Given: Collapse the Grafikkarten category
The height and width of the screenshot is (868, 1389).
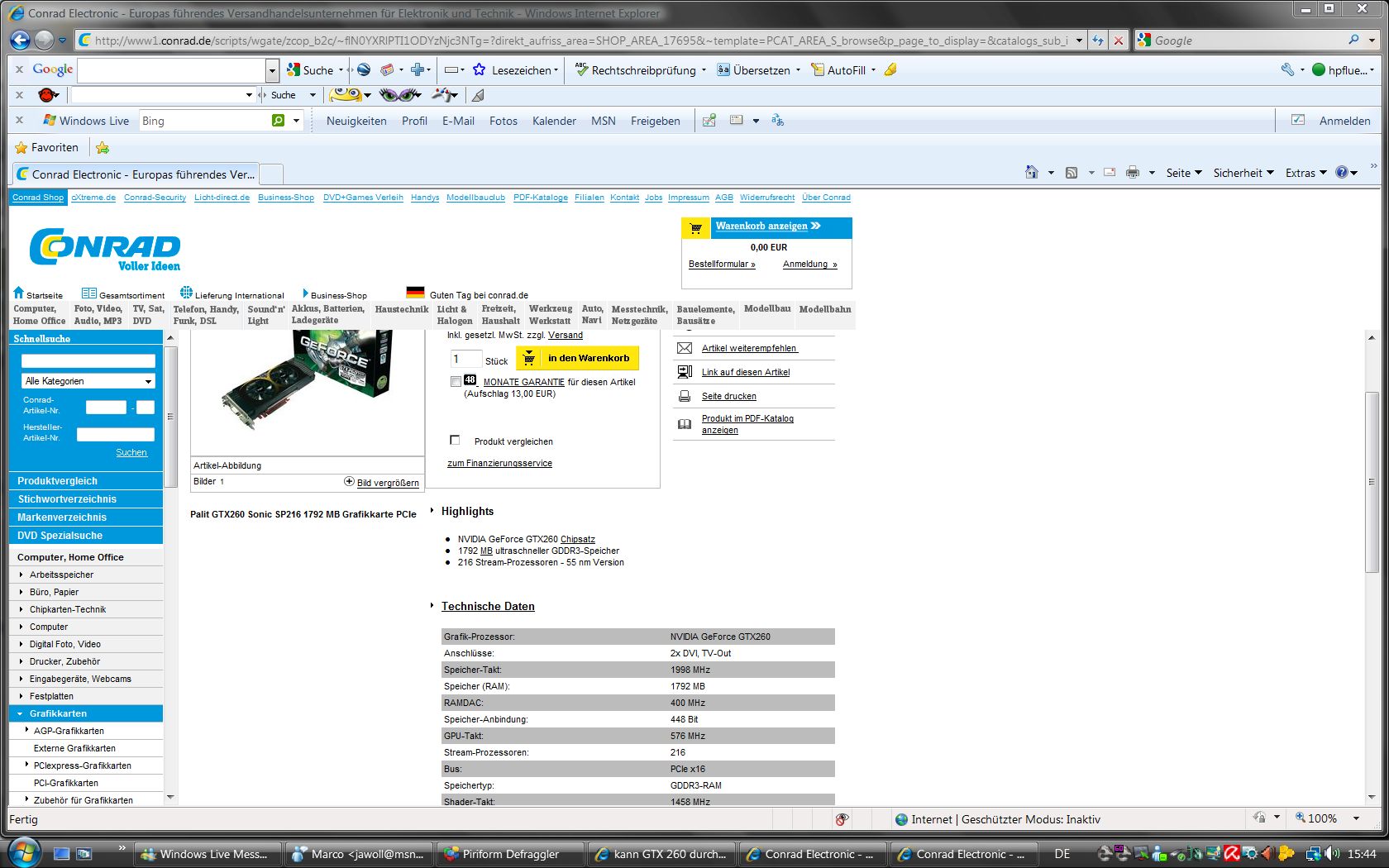Looking at the screenshot, I should [x=20, y=713].
